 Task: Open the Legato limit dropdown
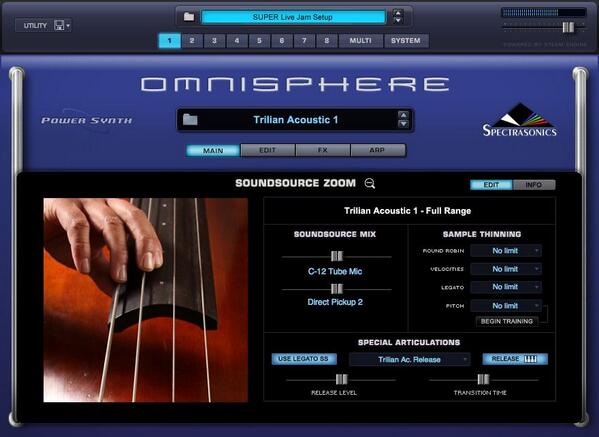(x=506, y=287)
